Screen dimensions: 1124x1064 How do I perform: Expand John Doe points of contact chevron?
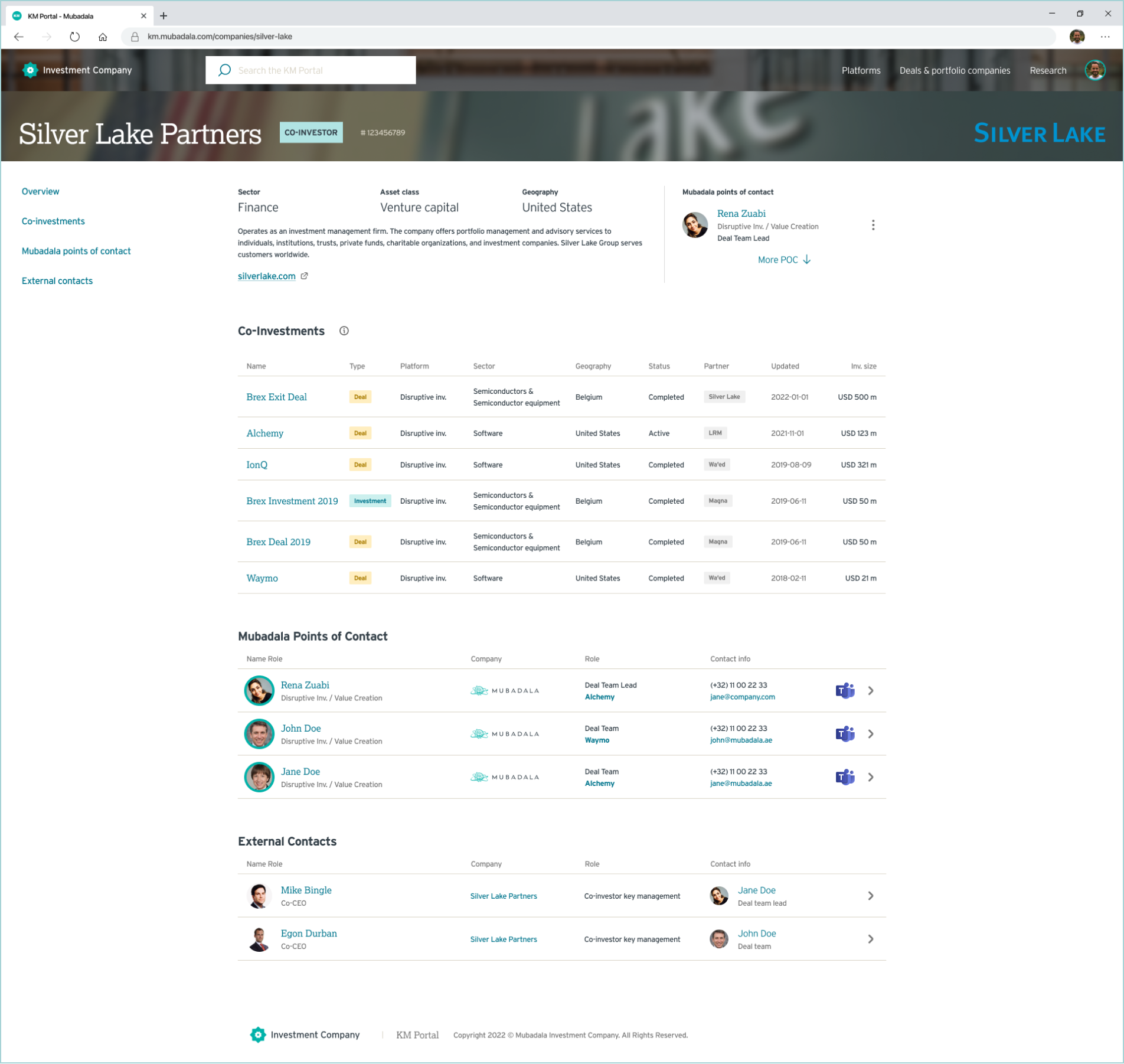870,734
